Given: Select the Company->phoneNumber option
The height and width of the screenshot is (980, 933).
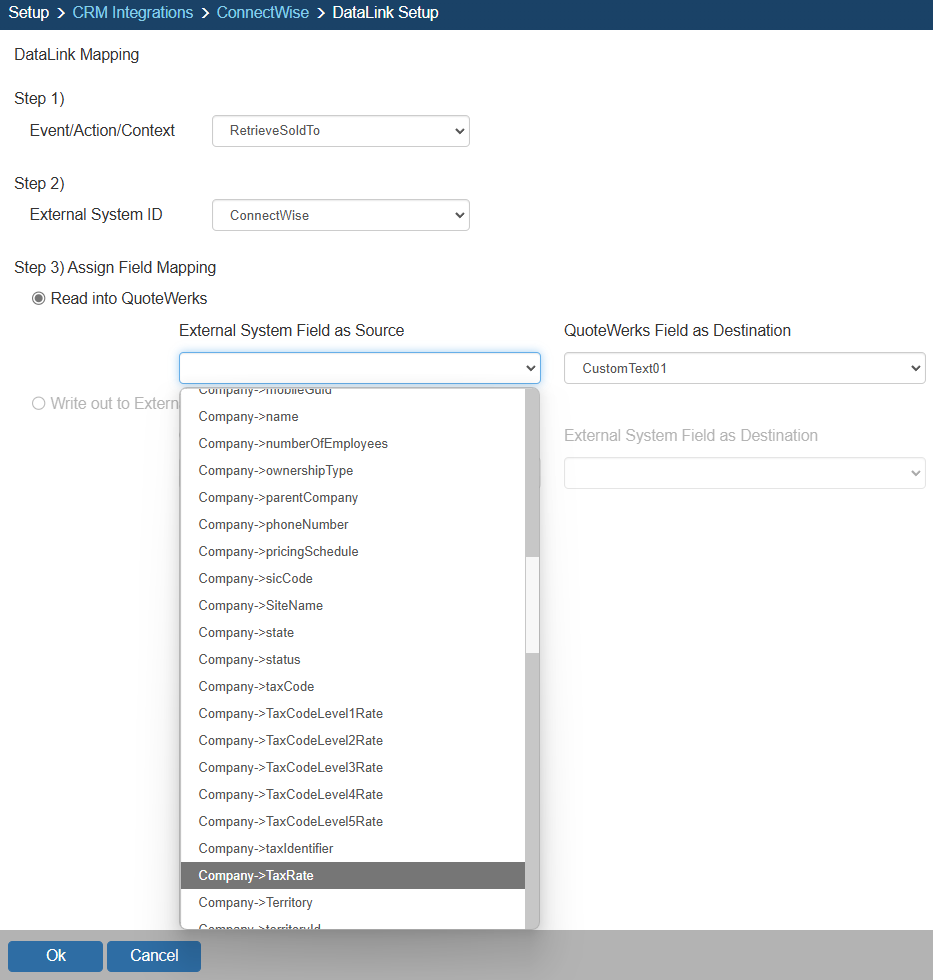Looking at the screenshot, I should pyautogui.click(x=273, y=524).
